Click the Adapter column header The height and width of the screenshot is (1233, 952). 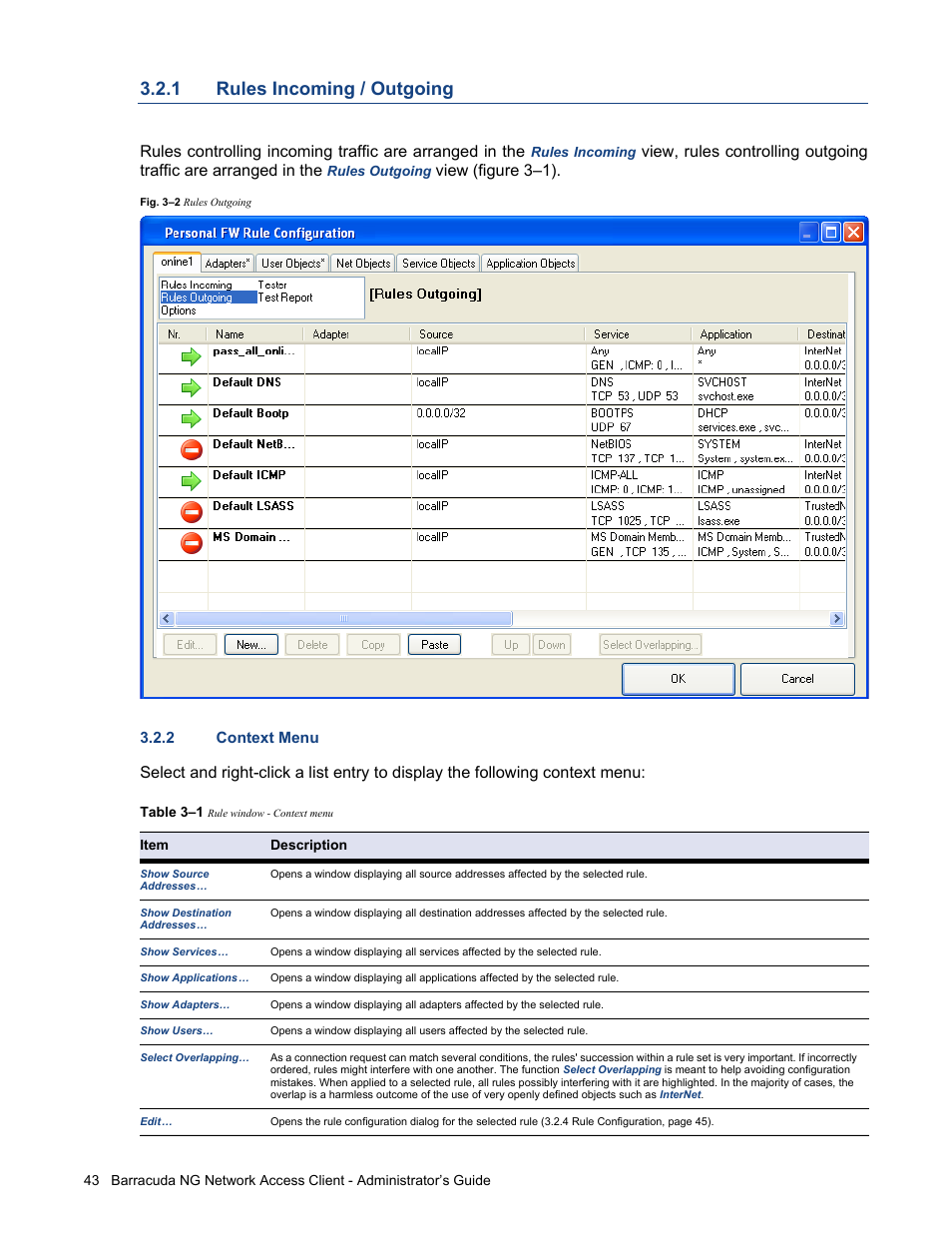(x=357, y=334)
